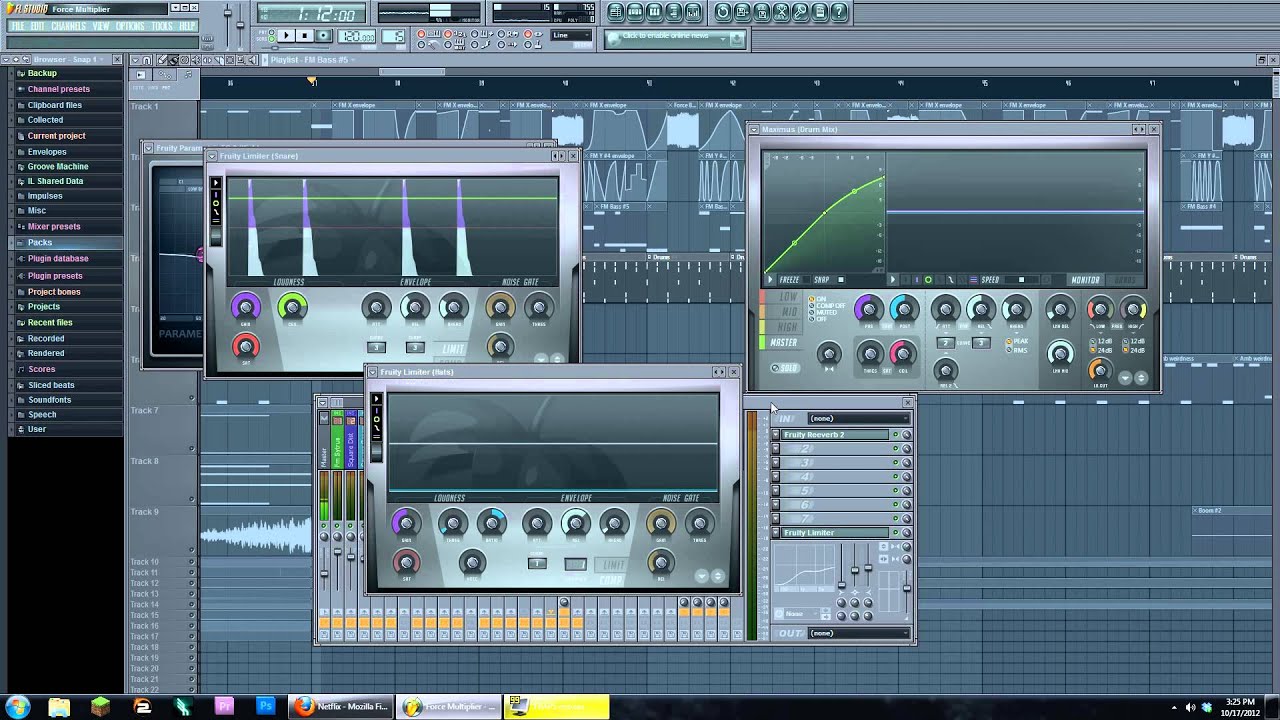The image size is (1280, 720).
Task: Open Mixer presets folder in browser
Action: (x=54, y=226)
